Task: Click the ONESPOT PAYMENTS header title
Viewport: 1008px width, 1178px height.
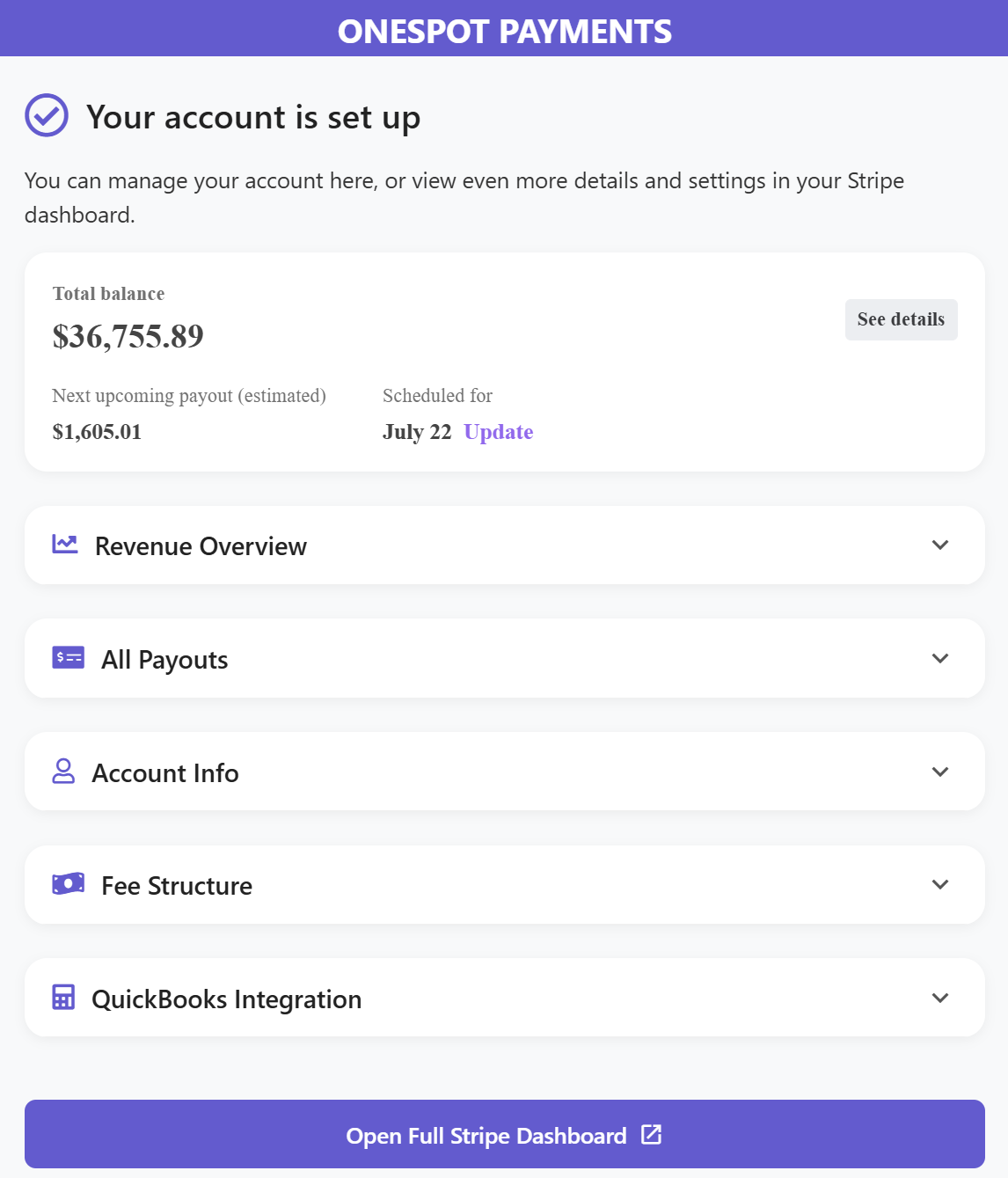Action: coord(505,32)
